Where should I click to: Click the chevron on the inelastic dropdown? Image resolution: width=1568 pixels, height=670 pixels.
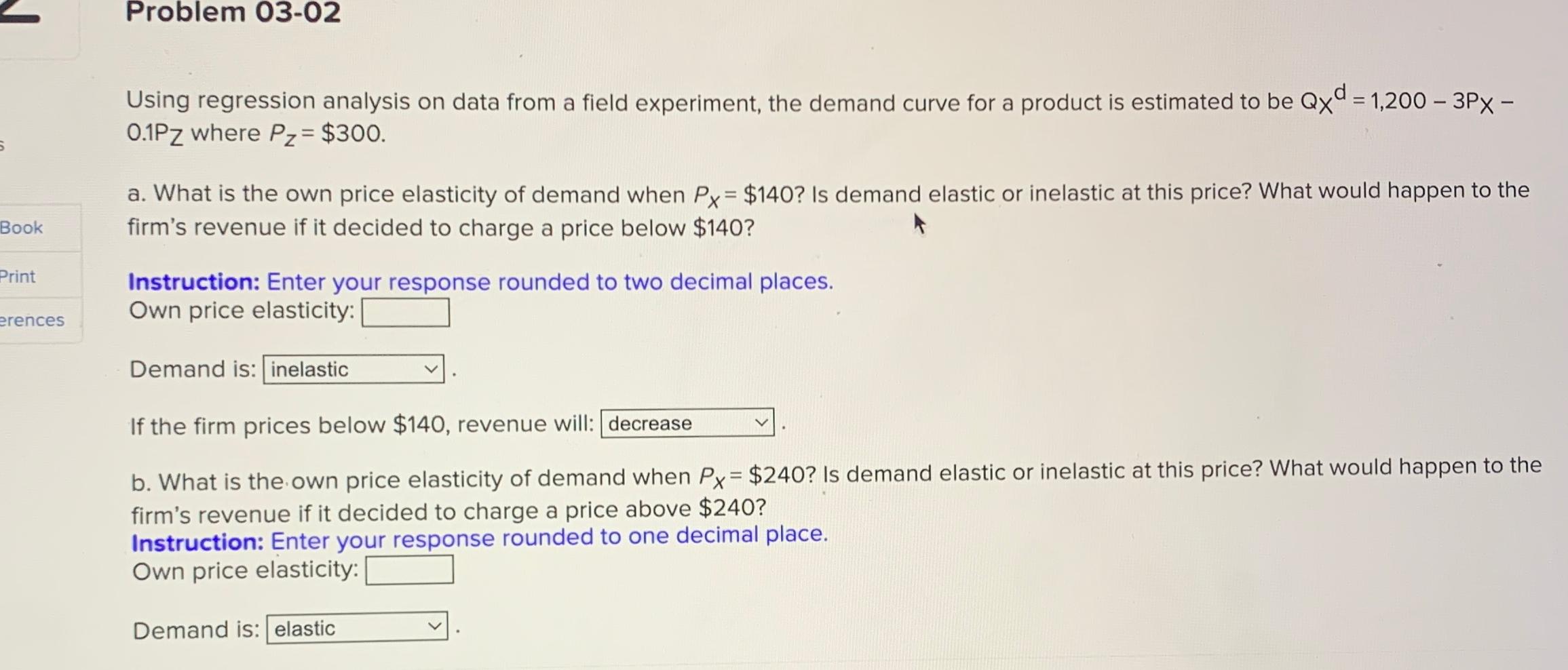[x=432, y=370]
